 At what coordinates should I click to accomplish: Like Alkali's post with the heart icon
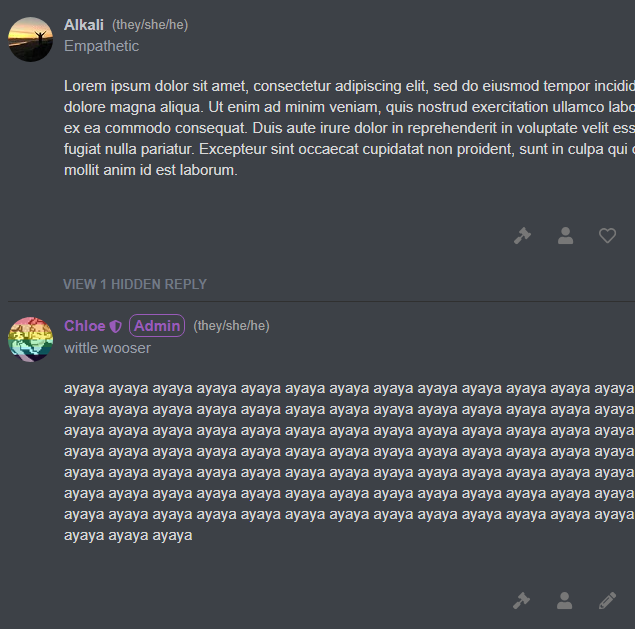[x=607, y=236]
